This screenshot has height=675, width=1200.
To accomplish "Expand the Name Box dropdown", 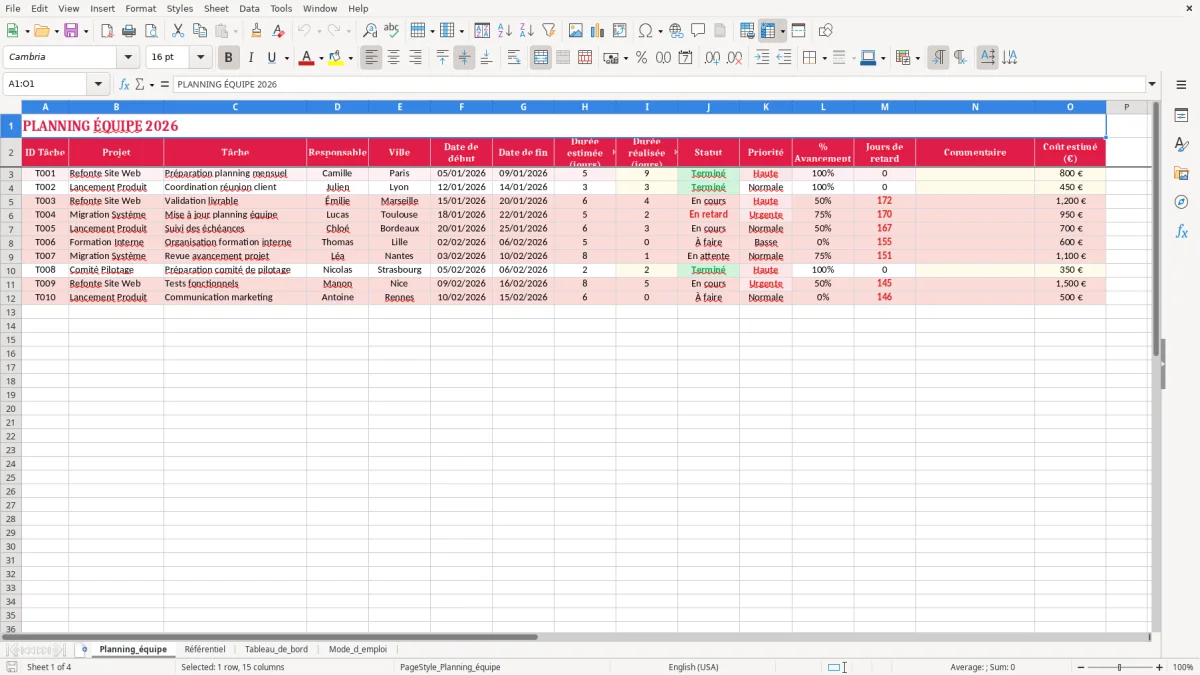I will coord(98,84).
